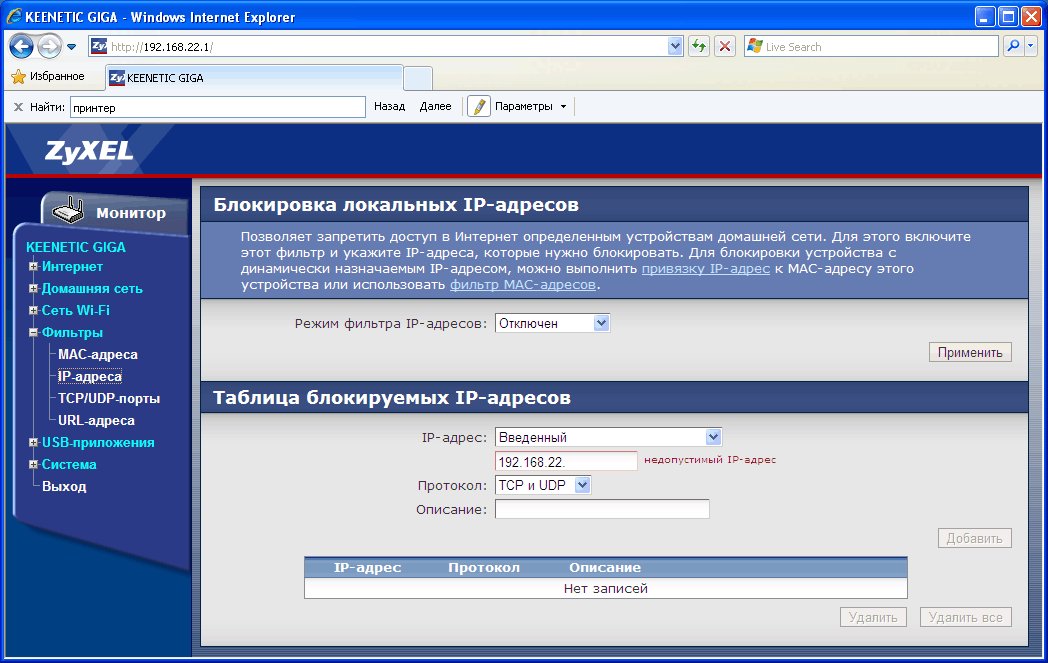
Task: Open the Протокол TCP и UDP dropdown
Action: (543, 485)
